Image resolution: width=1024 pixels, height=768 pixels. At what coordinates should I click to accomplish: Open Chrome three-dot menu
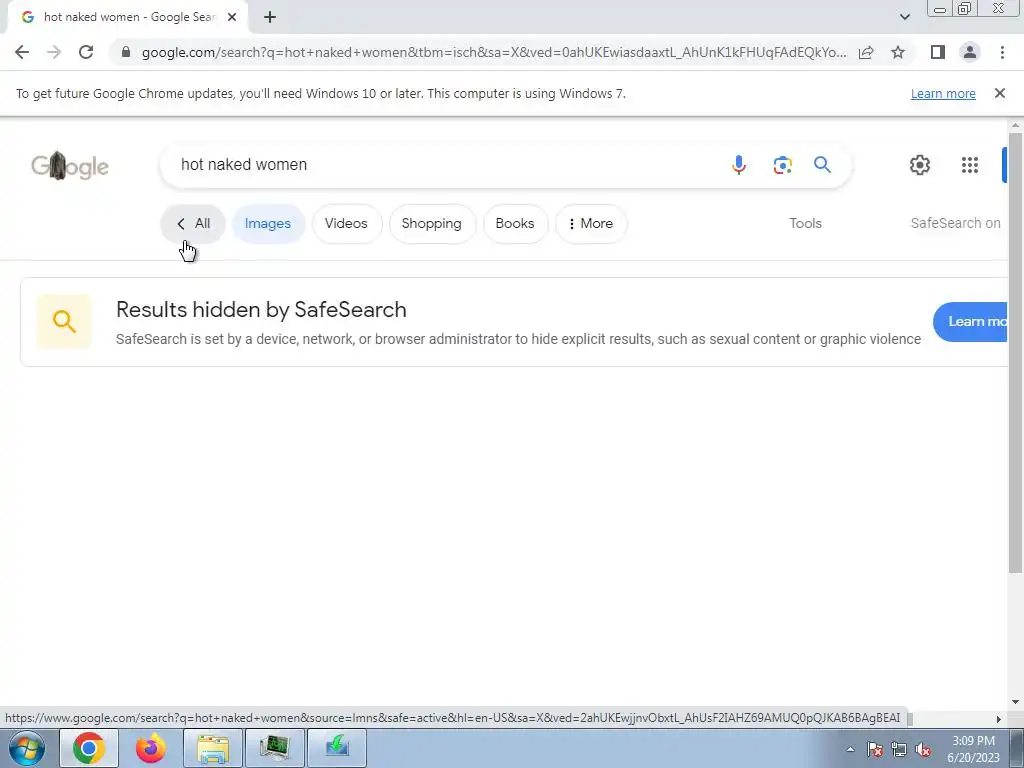click(x=1002, y=52)
